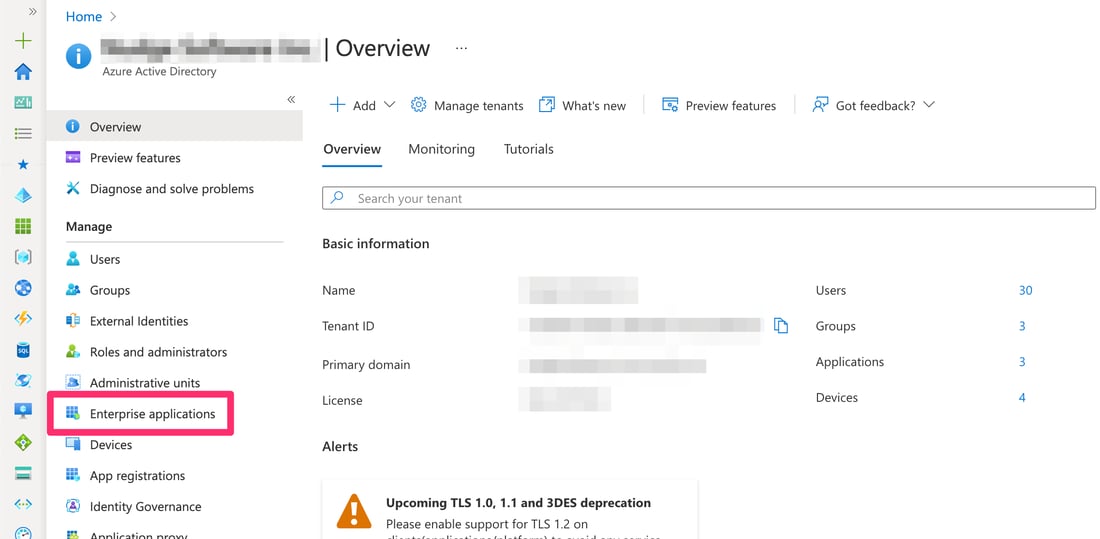Click the Groups icon in Manage menu
This screenshot has width=1100, height=539.
(72, 290)
